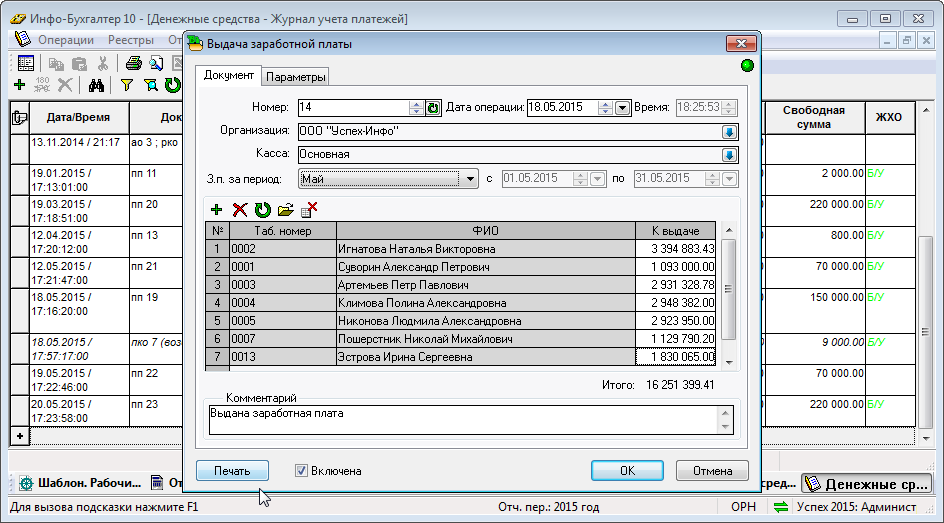This screenshot has height=523, width=944.
Task: Click down arrow of employee table scrollbar
Action: coord(729,362)
